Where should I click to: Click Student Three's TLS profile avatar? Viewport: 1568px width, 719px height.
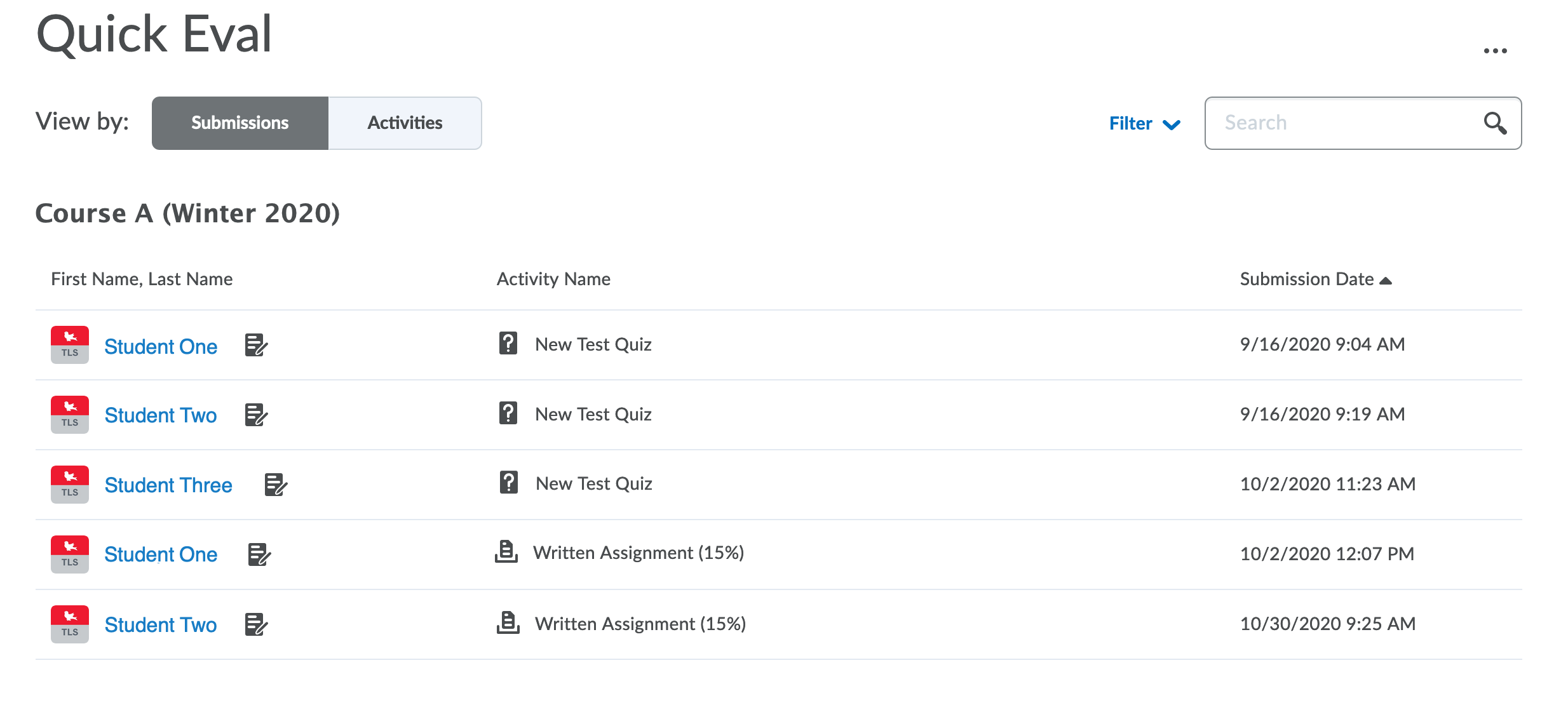70,485
